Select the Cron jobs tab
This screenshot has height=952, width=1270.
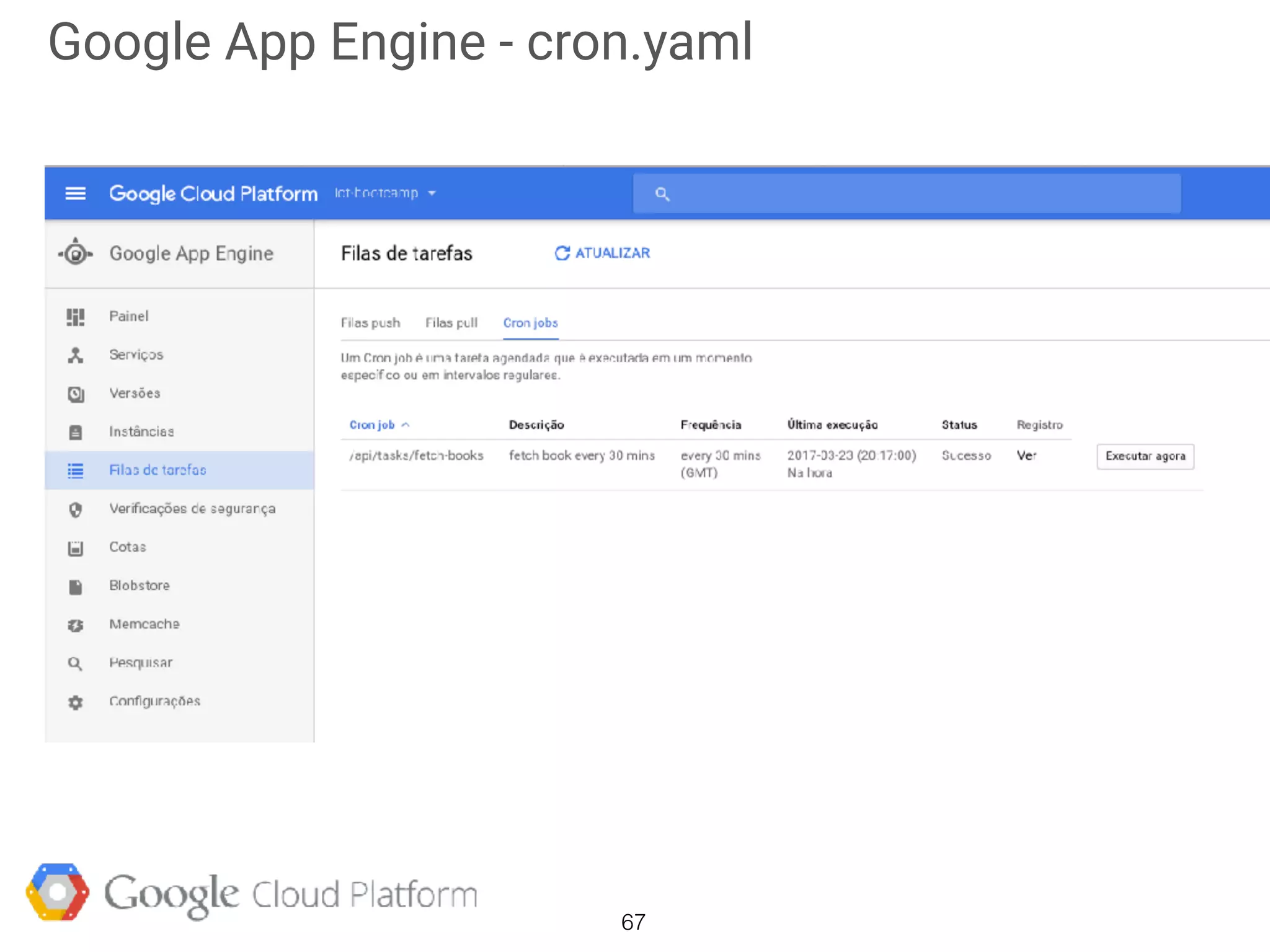531,323
